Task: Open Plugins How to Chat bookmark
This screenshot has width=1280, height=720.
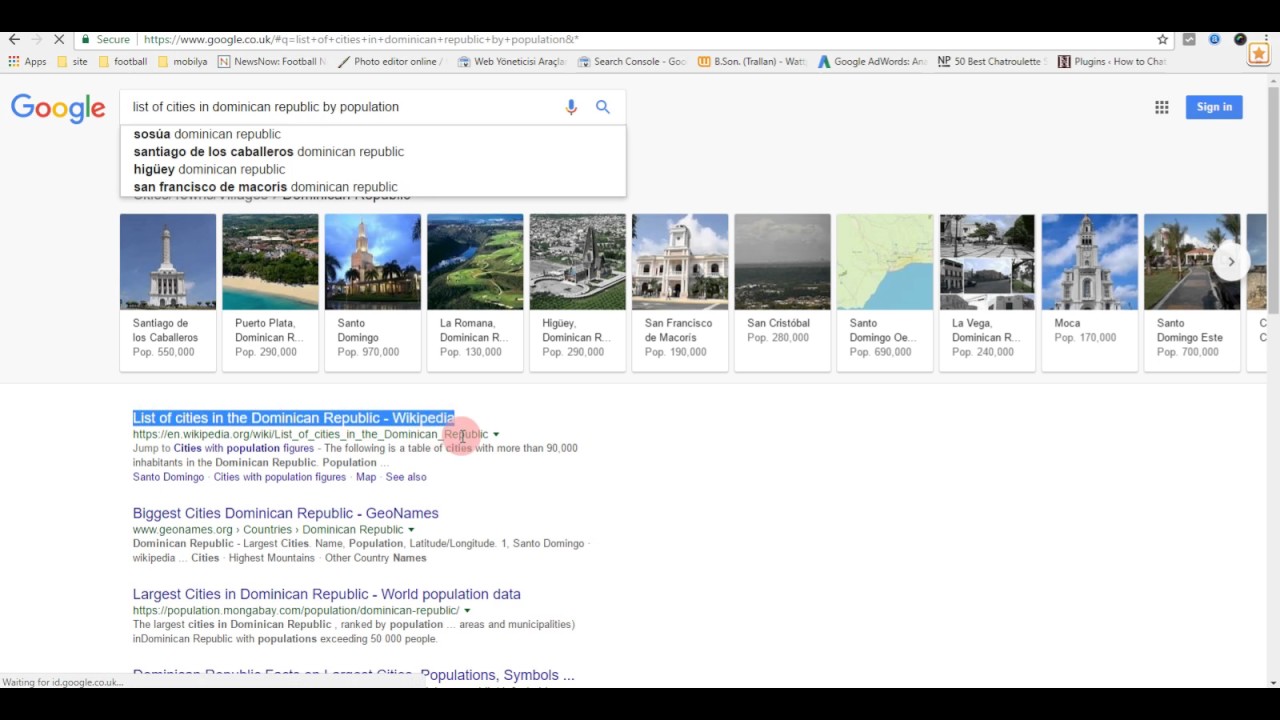Action: (1112, 62)
